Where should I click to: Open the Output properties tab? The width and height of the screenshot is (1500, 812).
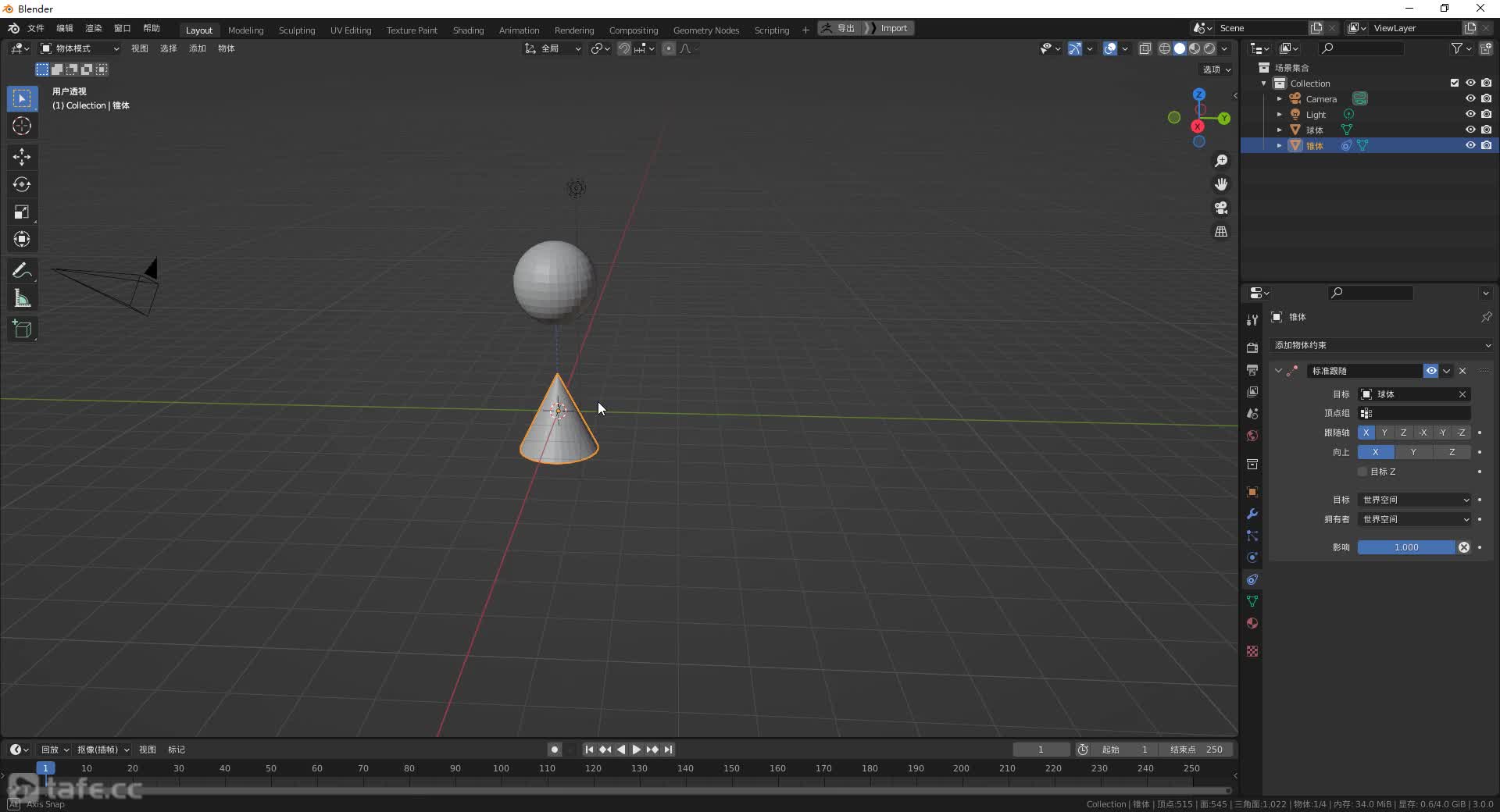click(1252, 369)
